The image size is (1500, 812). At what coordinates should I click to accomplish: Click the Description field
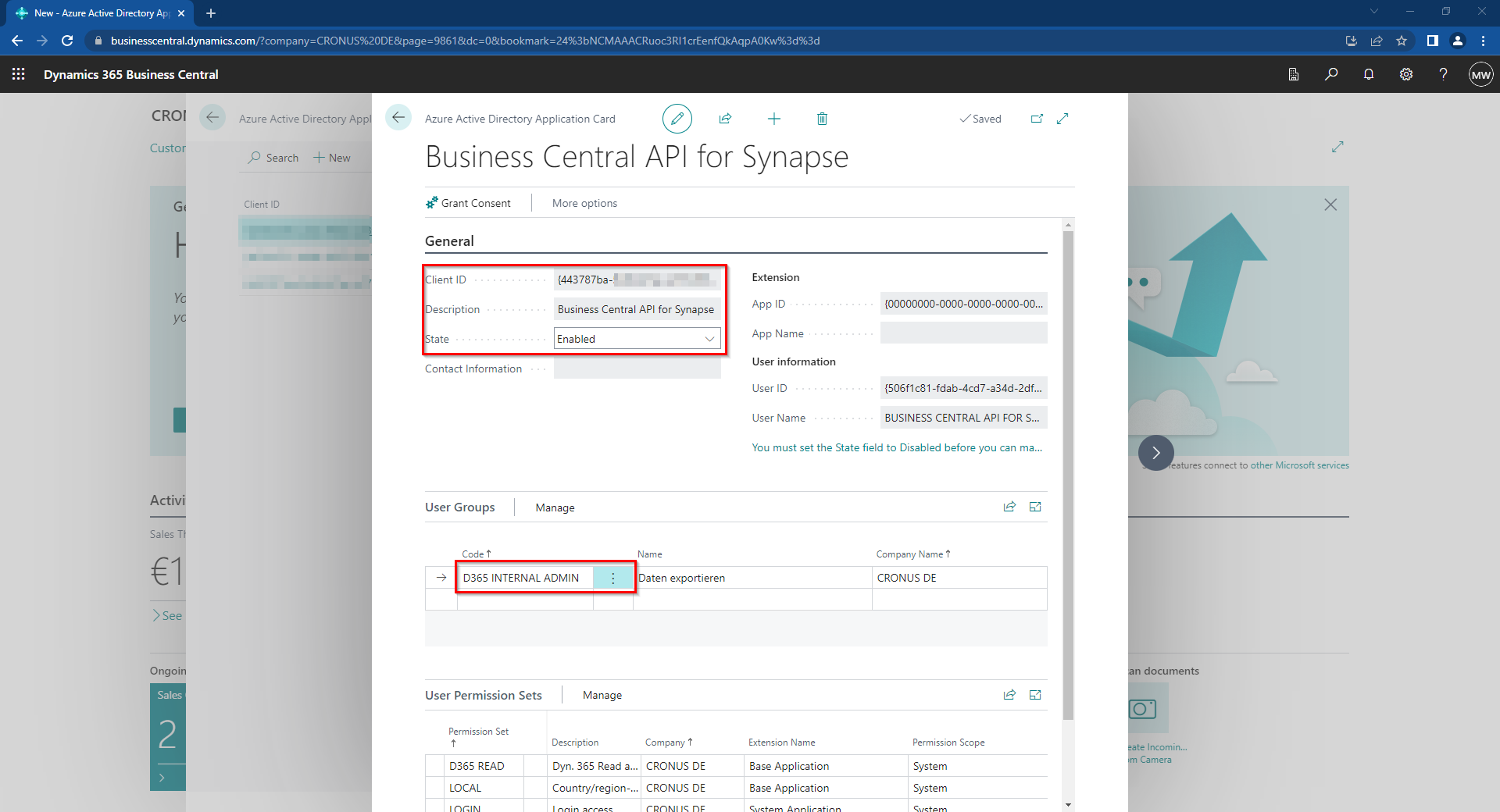coord(637,309)
